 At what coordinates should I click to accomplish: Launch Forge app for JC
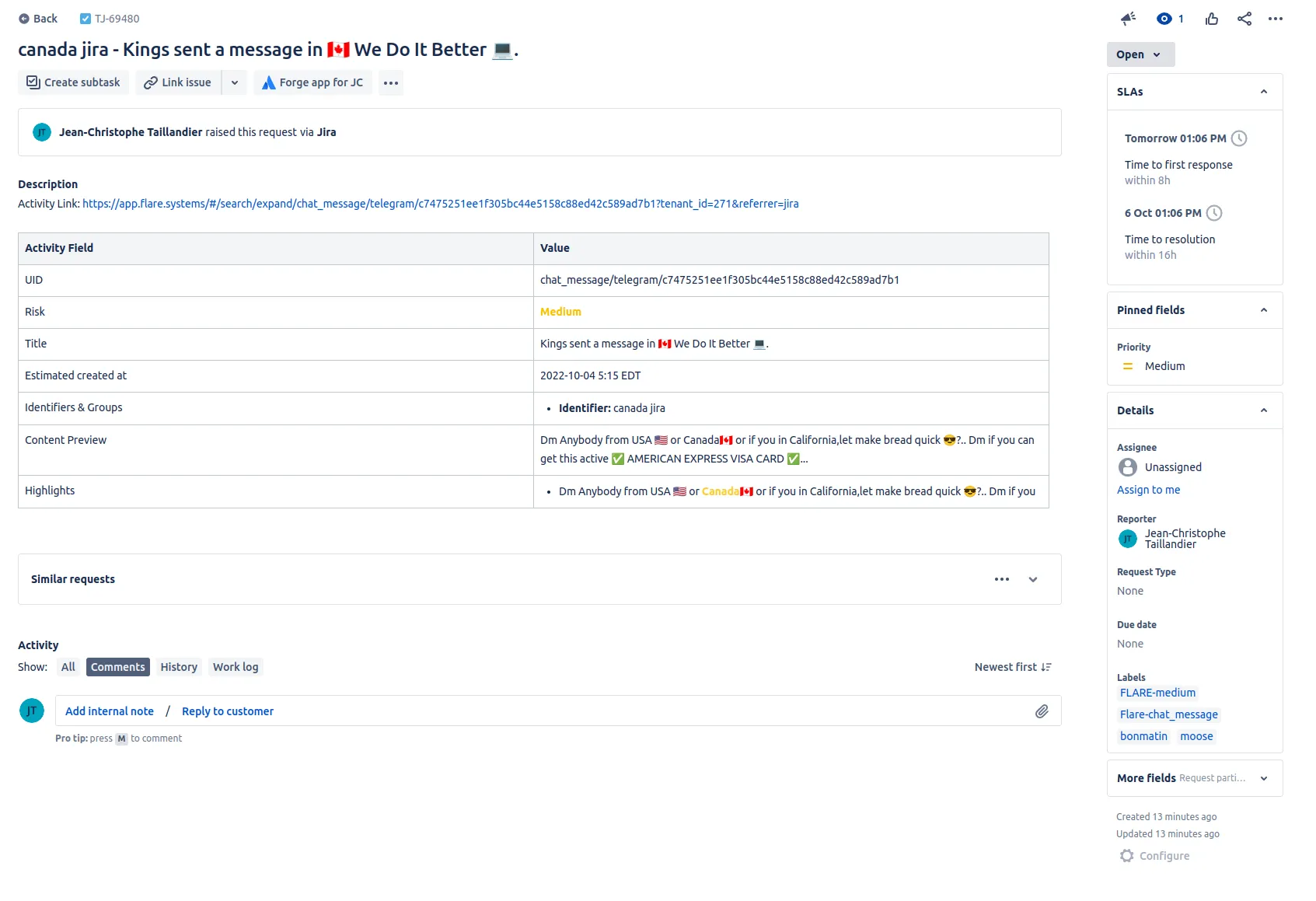(312, 82)
